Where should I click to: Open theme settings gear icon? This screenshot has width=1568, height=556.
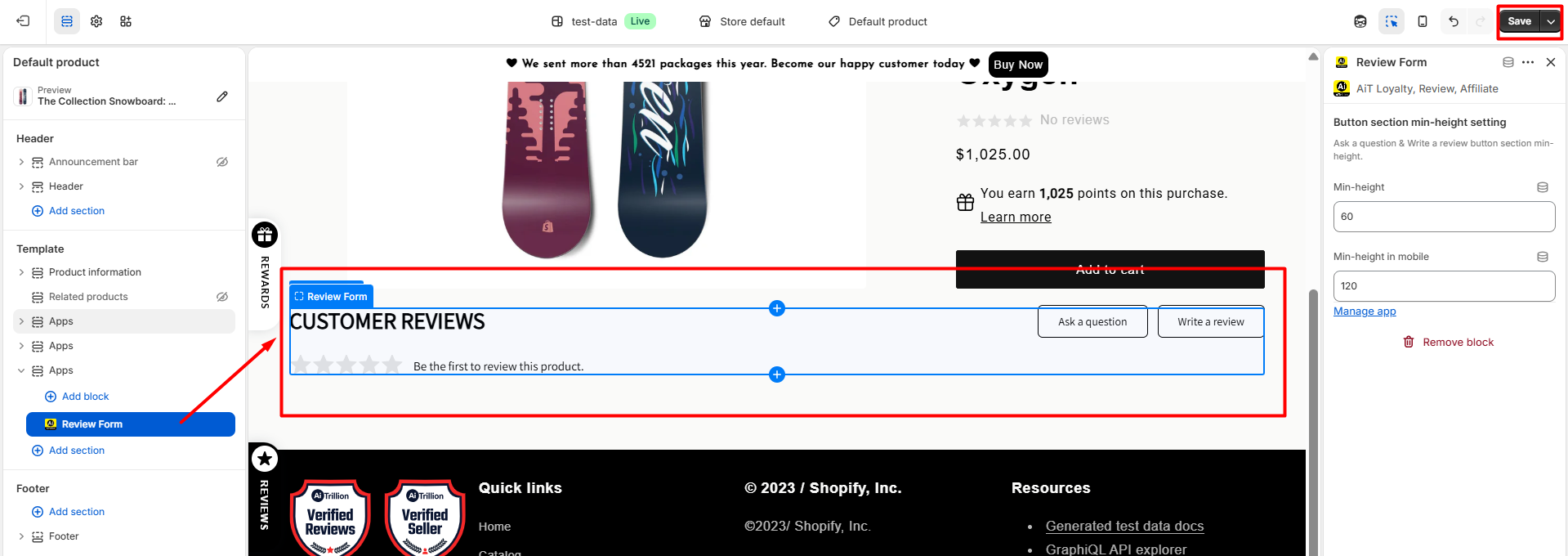(96, 21)
